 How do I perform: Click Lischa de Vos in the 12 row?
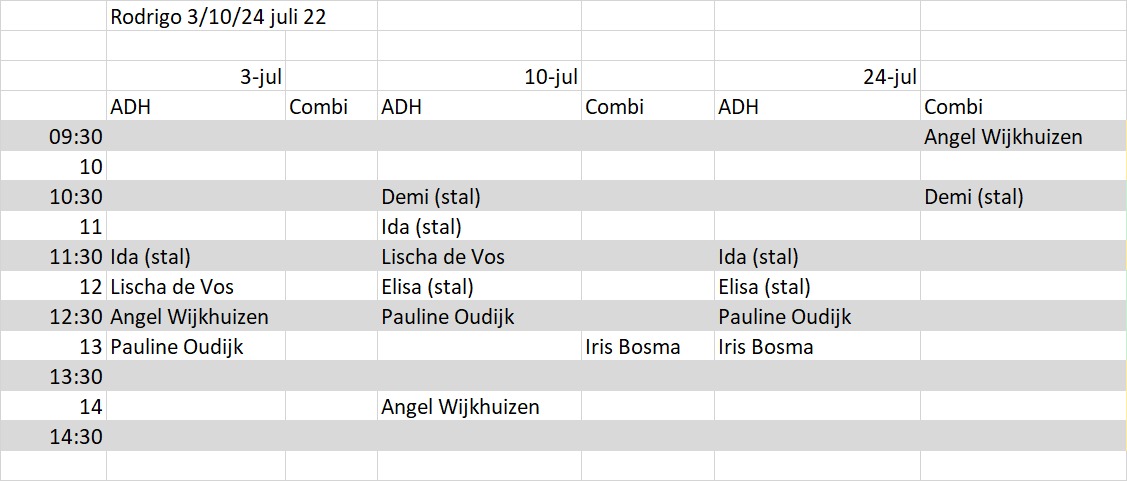pyautogui.click(x=172, y=287)
